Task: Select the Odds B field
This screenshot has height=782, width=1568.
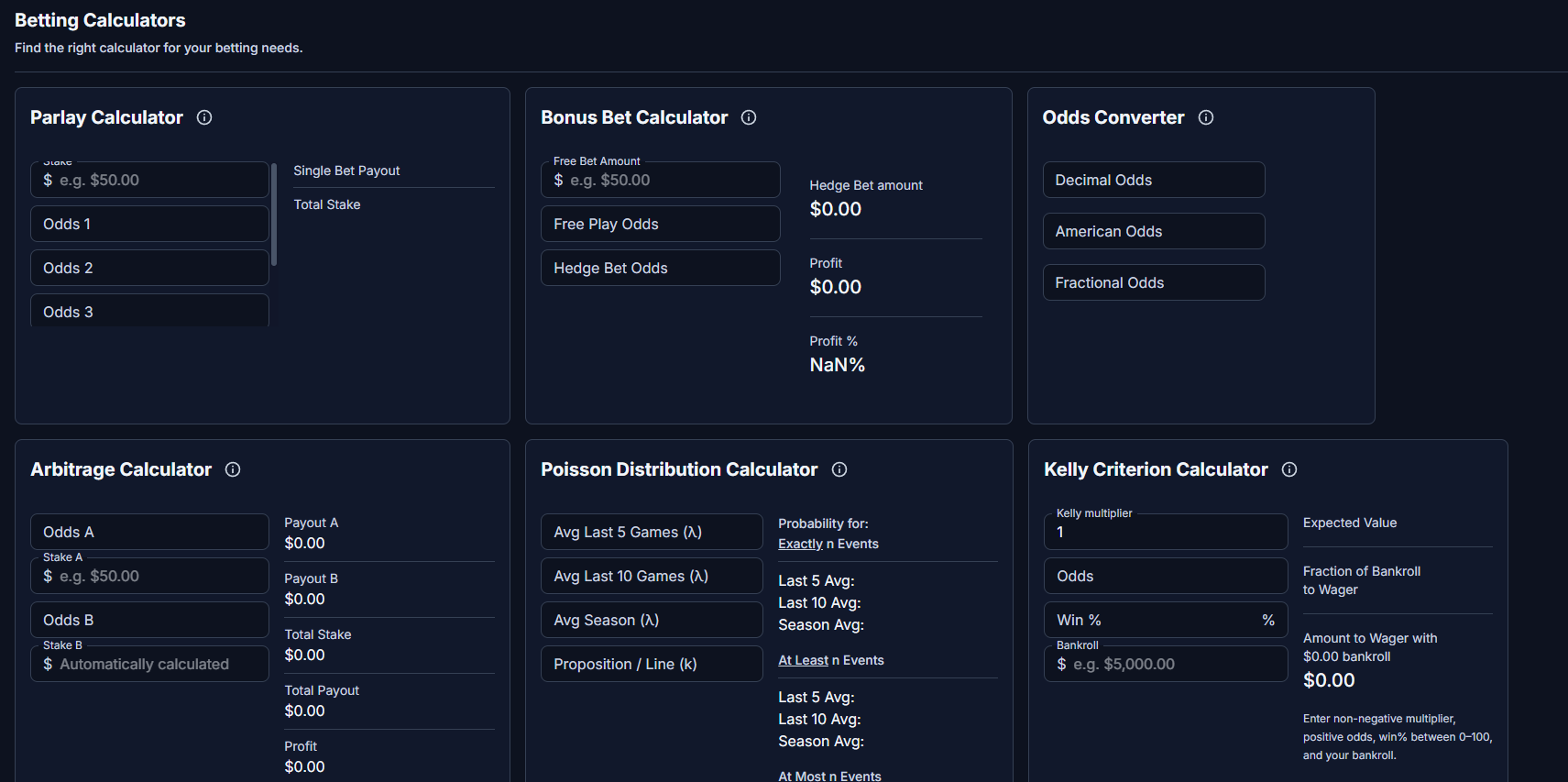Action: click(x=149, y=620)
